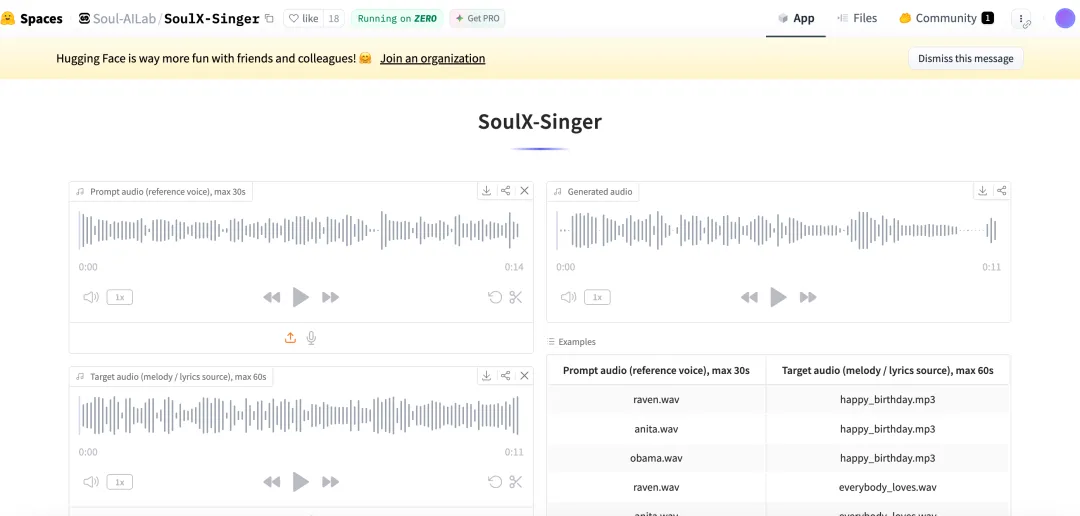Copy the space name to clipboard
Image resolution: width=1080 pixels, height=516 pixels.
[269, 19]
